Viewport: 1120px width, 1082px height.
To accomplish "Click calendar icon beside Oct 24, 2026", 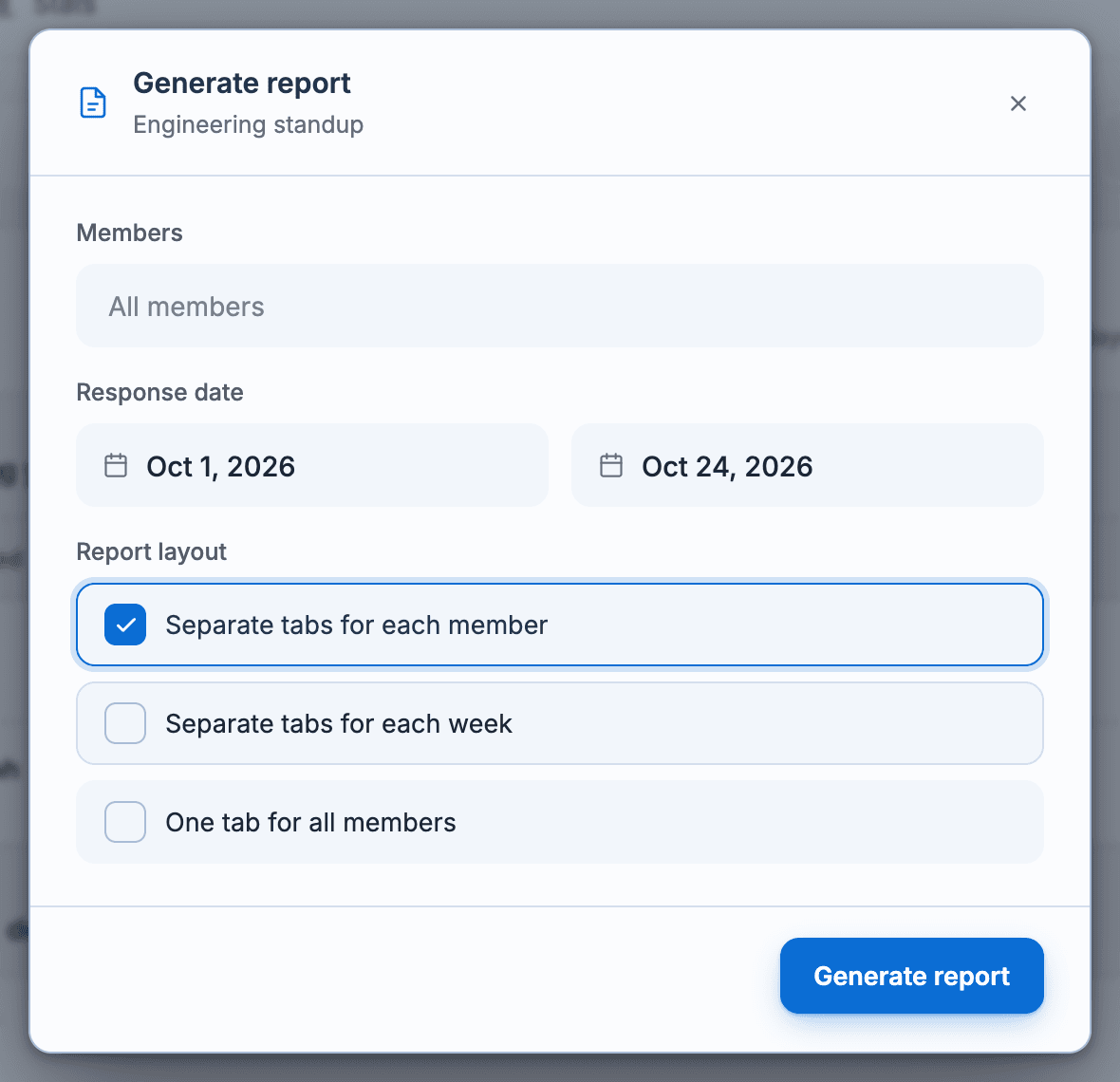I will (610, 466).
